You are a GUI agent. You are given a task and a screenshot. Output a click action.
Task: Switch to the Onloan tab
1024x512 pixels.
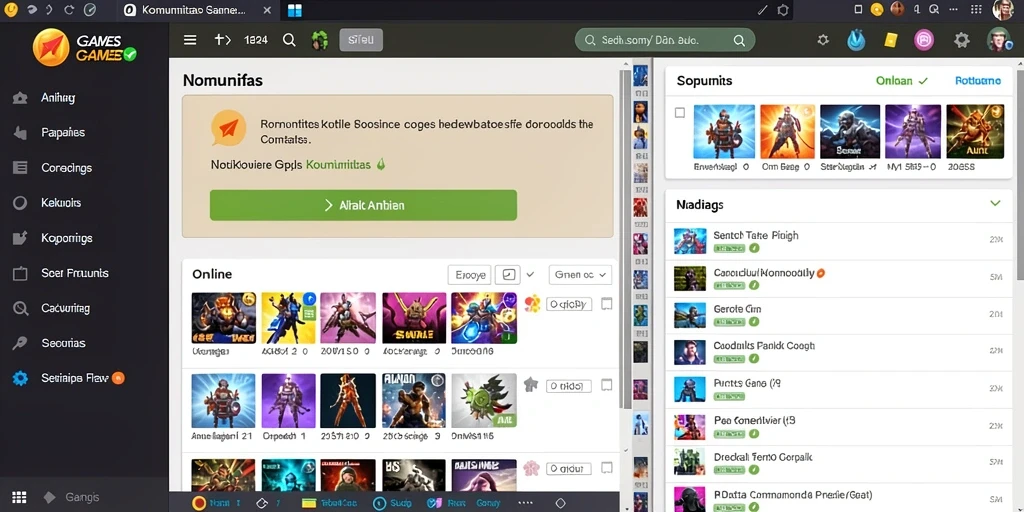point(901,81)
